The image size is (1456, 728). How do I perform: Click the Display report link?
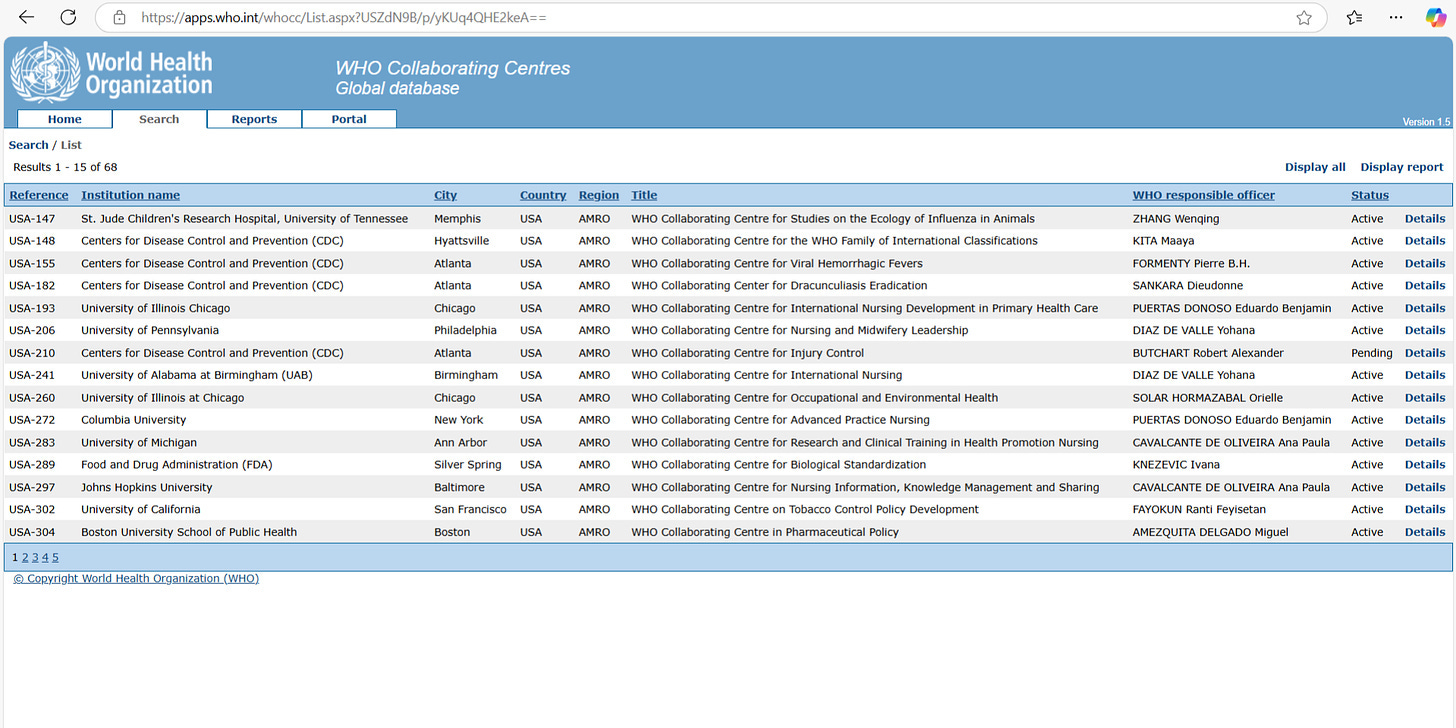click(x=1402, y=167)
